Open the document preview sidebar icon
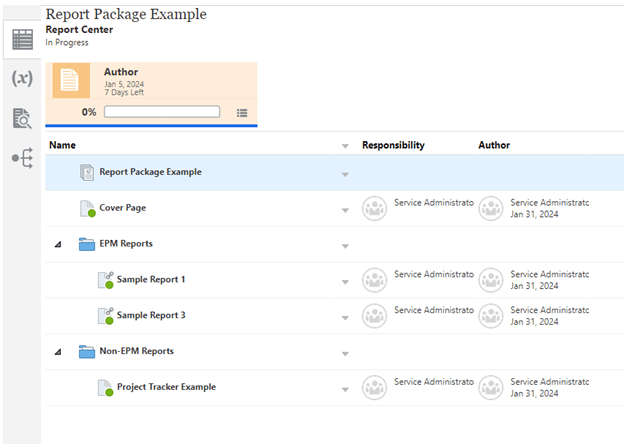The height and width of the screenshot is (444, 624). click(21, 119)
